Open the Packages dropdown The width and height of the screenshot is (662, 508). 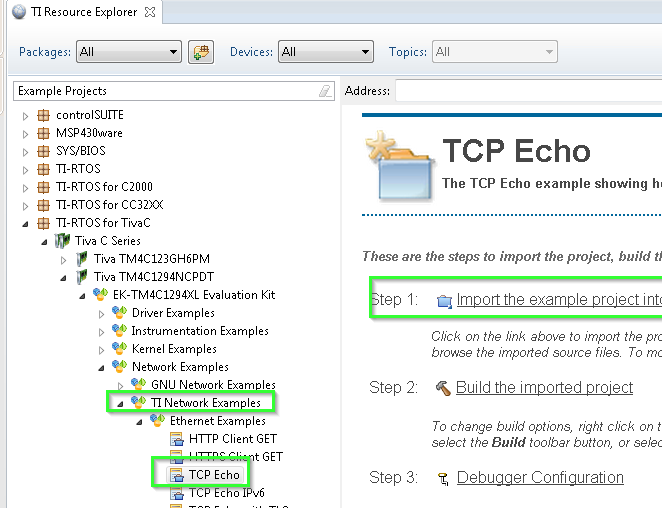[x=129, y=52]
